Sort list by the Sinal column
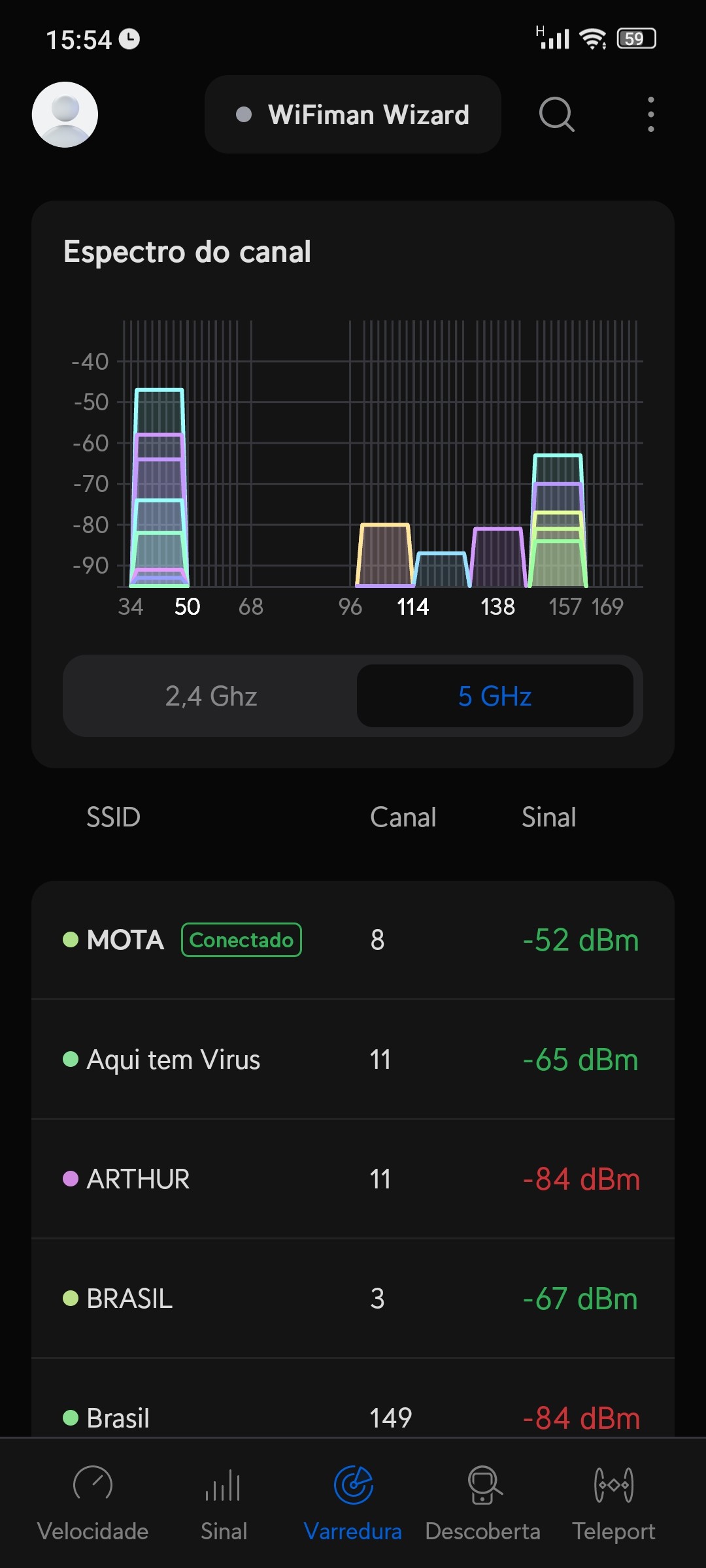This screenshot has width=706, height=1568. pyautogui.click(x=548, y=817)
